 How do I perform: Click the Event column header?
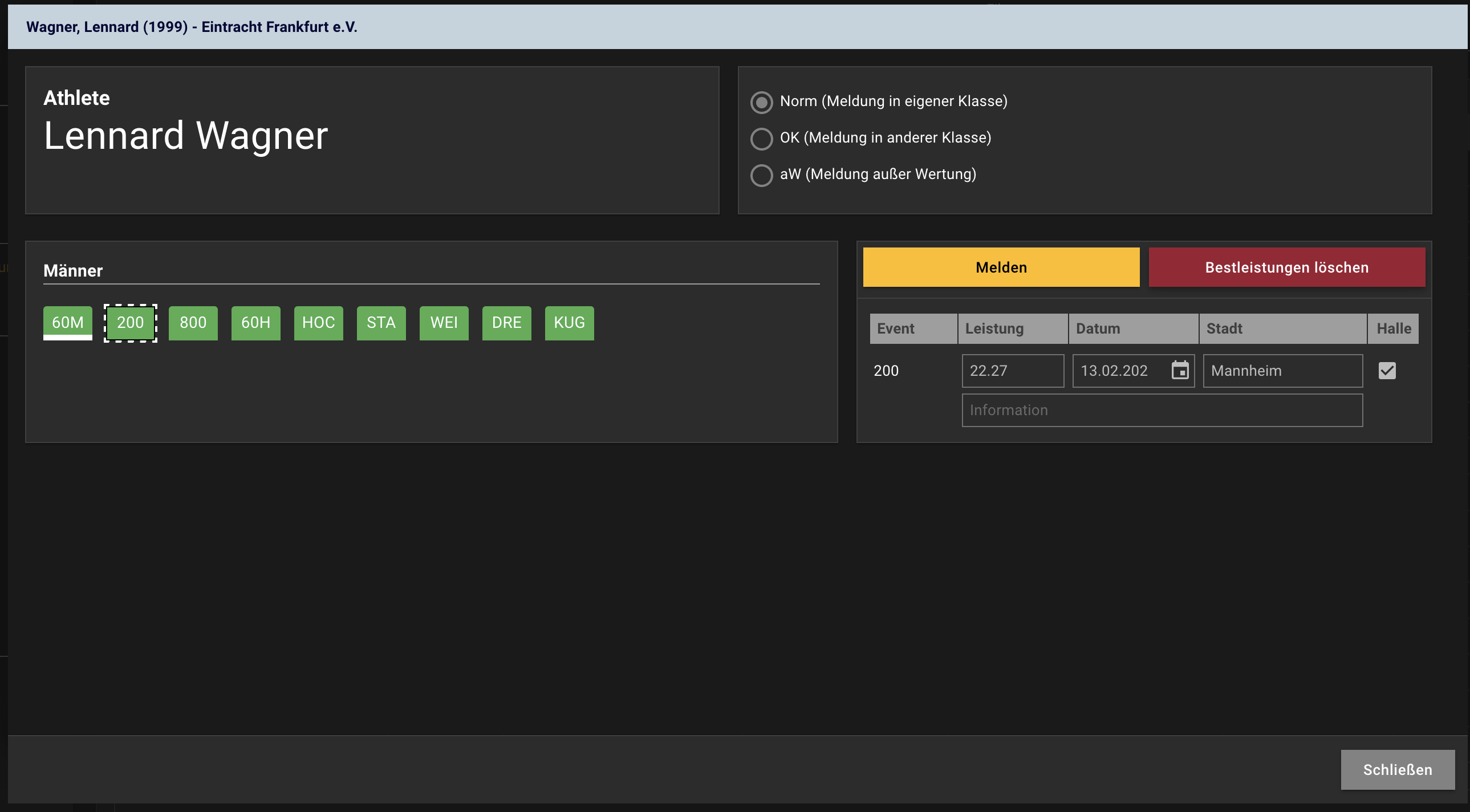click(x=913, y=328)
